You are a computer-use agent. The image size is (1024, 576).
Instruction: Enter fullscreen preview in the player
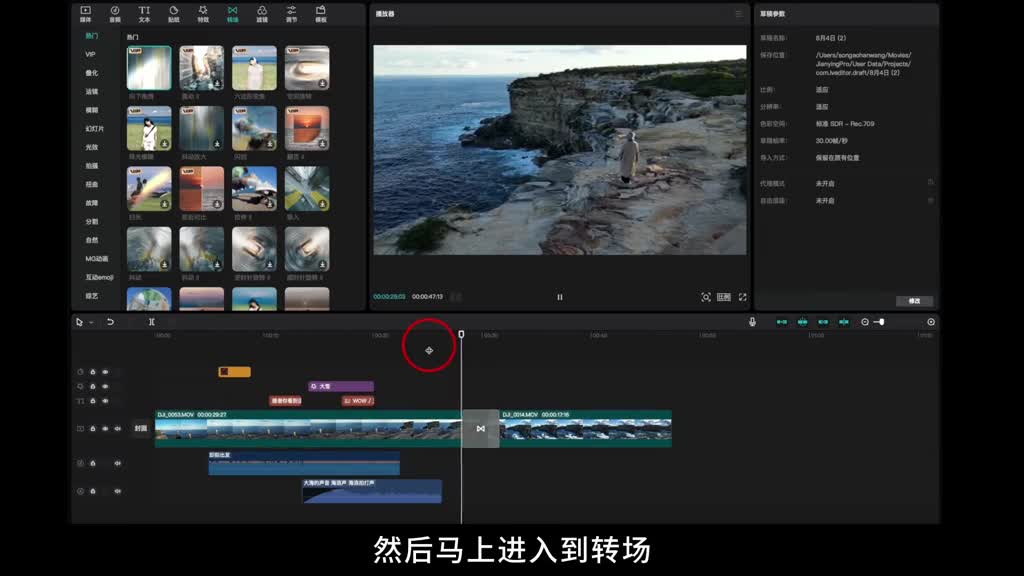click(742, 297)
